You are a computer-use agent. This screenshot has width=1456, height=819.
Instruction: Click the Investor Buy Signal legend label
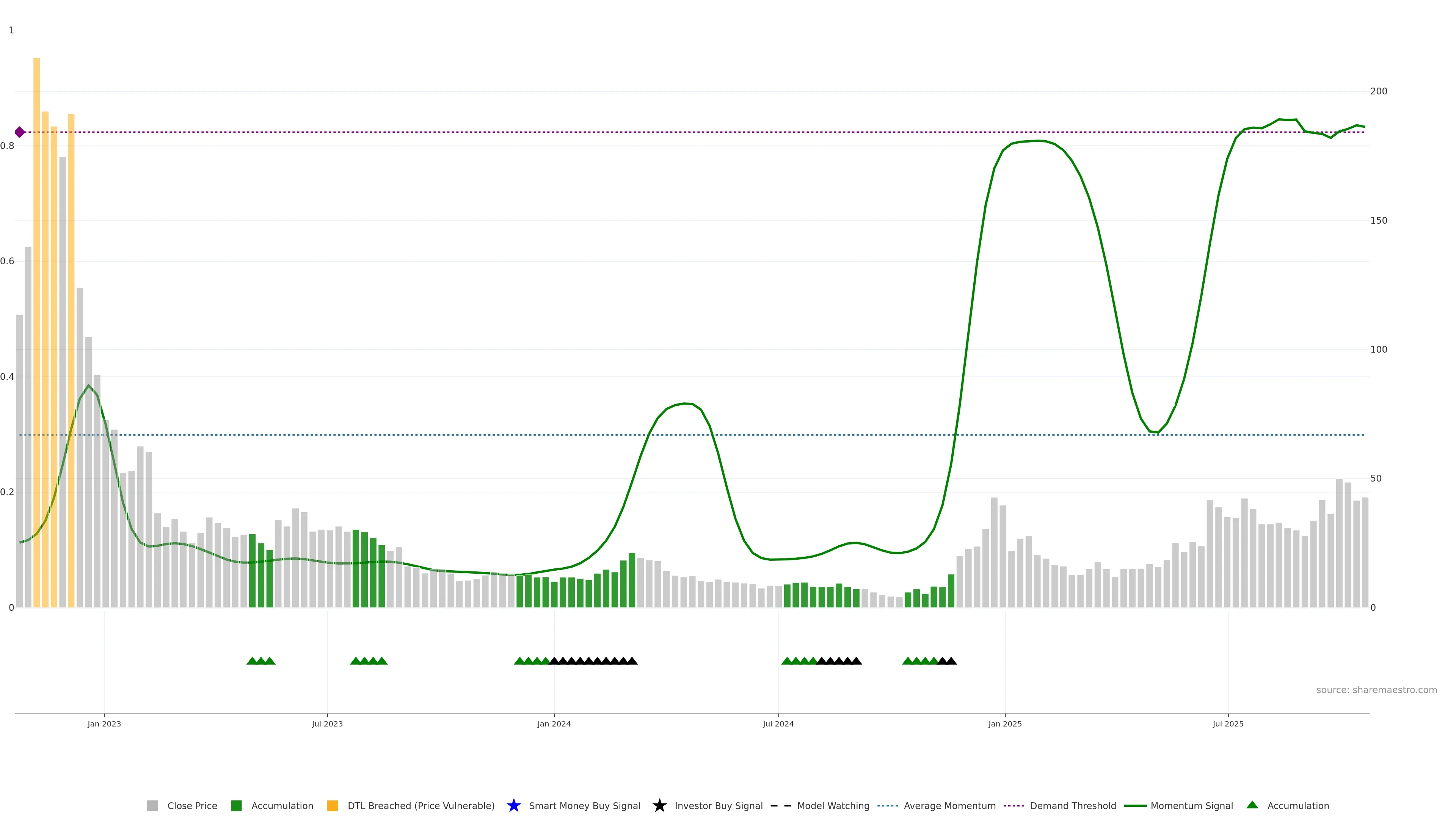pos(719,805)
